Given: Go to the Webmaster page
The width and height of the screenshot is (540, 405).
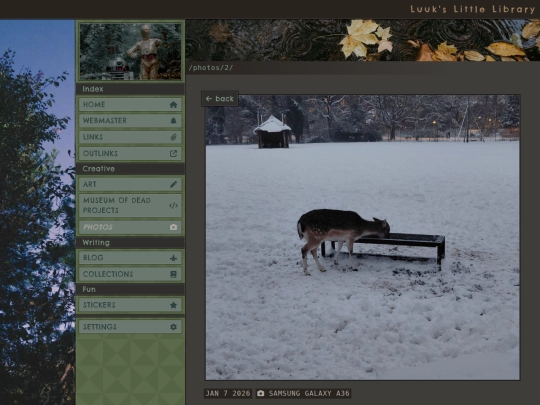Looking at the screenshot, I should click(130, 121).
